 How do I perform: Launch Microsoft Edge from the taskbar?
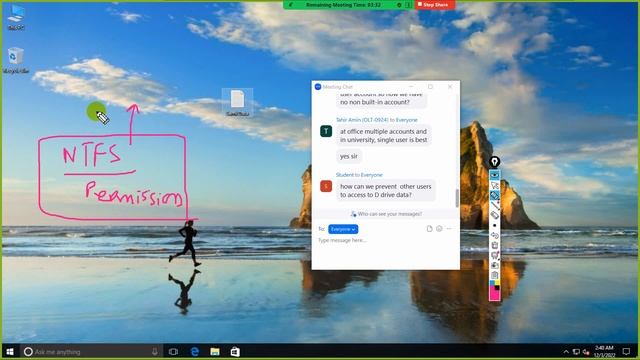(x=195, y=351)
